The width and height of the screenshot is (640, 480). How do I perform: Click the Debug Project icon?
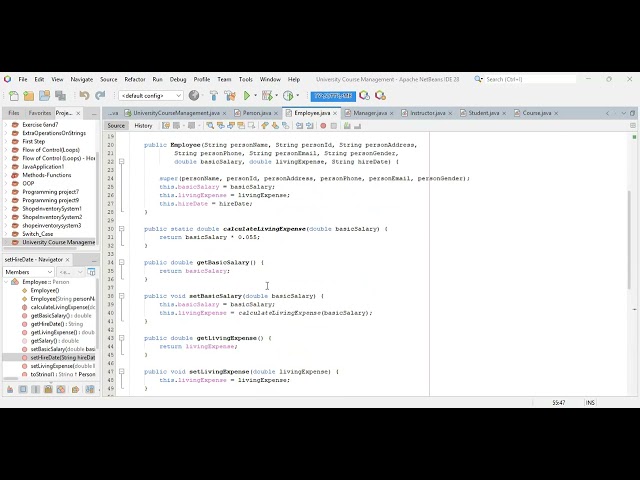(x=267, y=96)
